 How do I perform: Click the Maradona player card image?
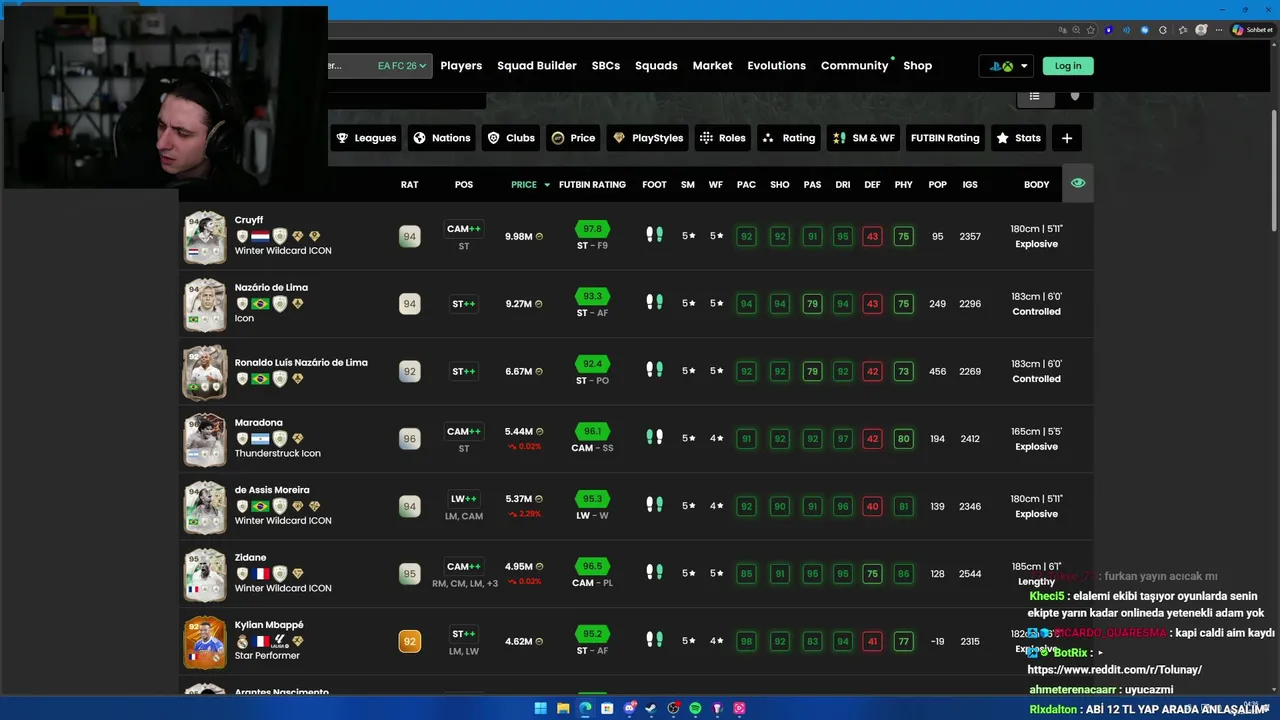pyautogui.click(x=205, y=440)
